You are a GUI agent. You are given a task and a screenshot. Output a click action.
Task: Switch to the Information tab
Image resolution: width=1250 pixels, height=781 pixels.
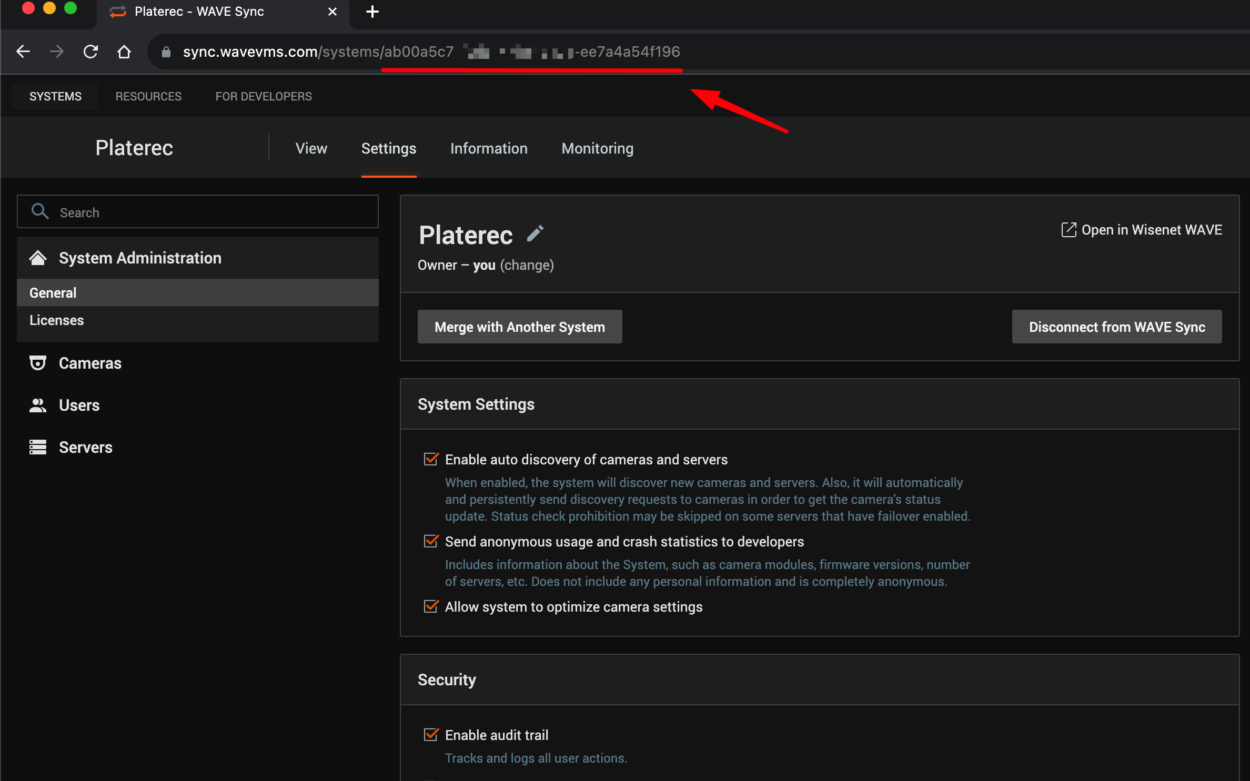489,148
